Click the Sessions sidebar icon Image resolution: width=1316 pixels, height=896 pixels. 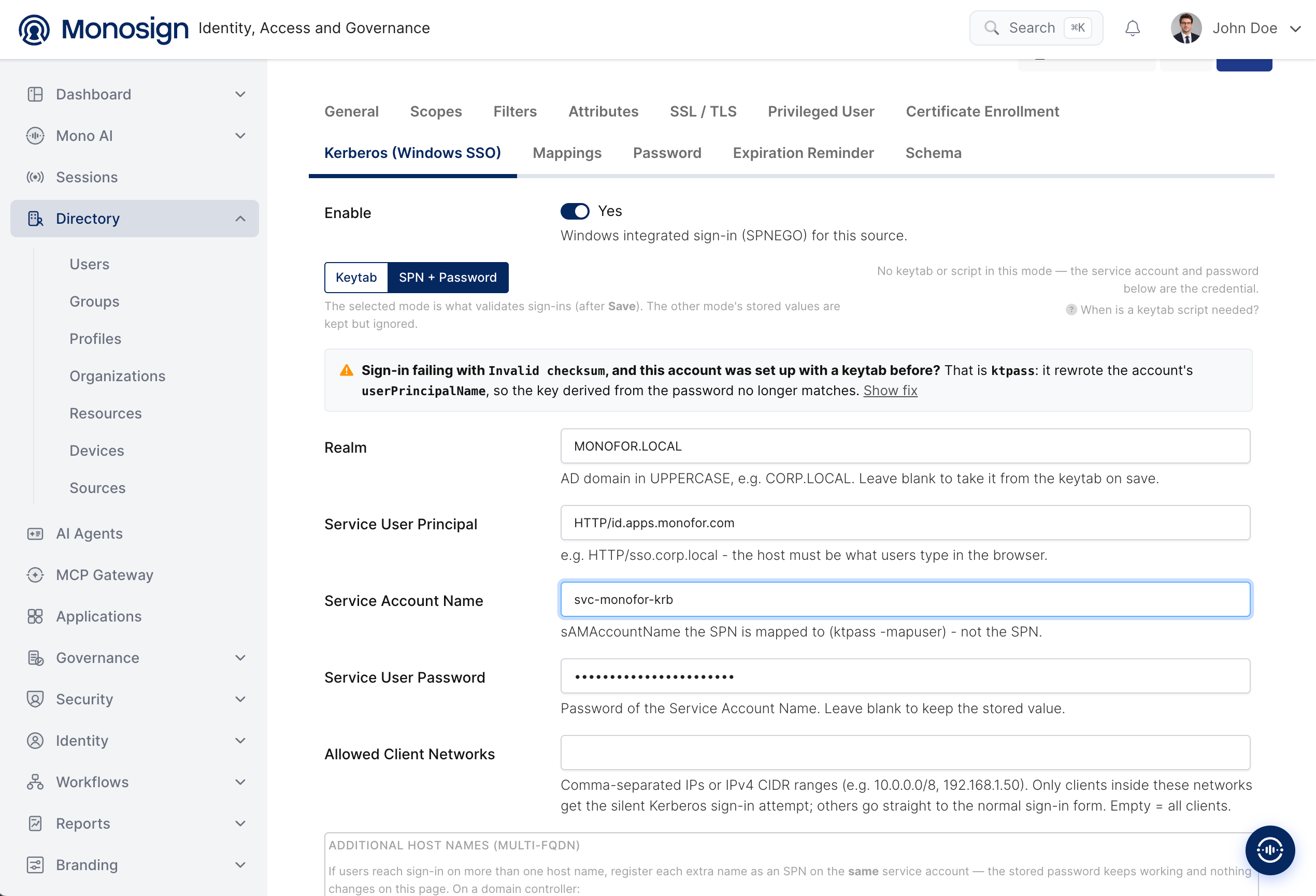point(35,177)
